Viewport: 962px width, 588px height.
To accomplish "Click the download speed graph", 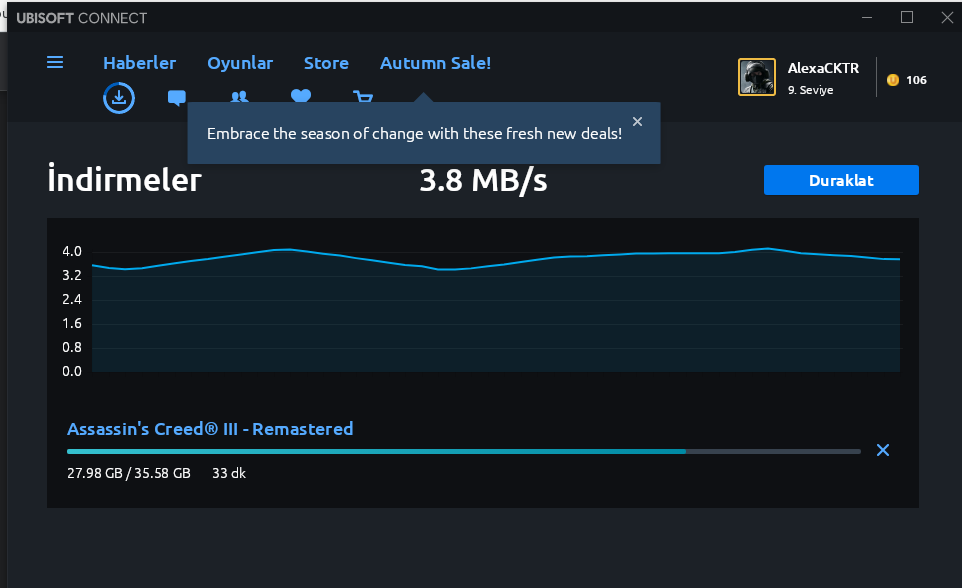I will coord(495,310).
